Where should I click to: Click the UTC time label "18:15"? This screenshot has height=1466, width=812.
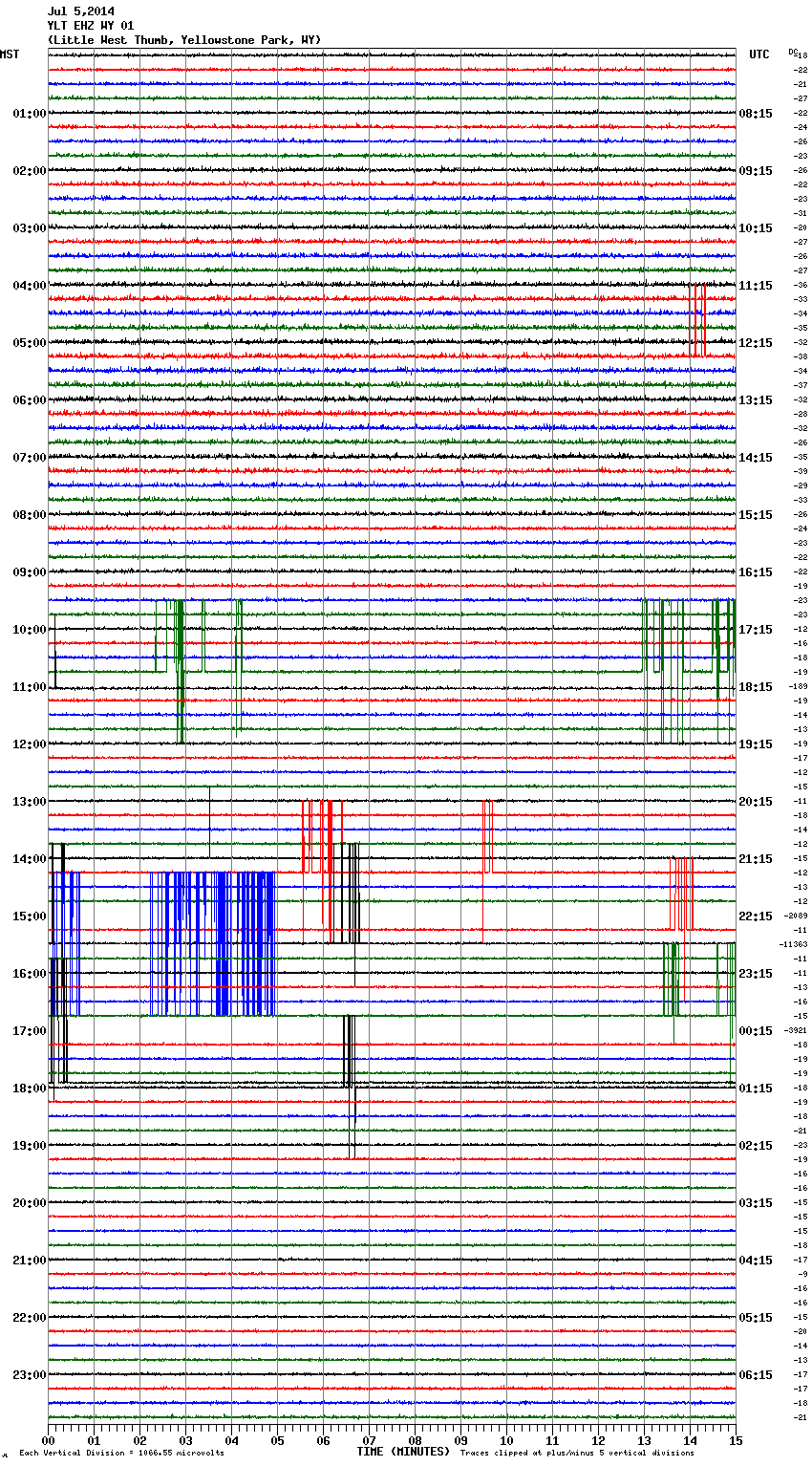(x=756, y=687)
